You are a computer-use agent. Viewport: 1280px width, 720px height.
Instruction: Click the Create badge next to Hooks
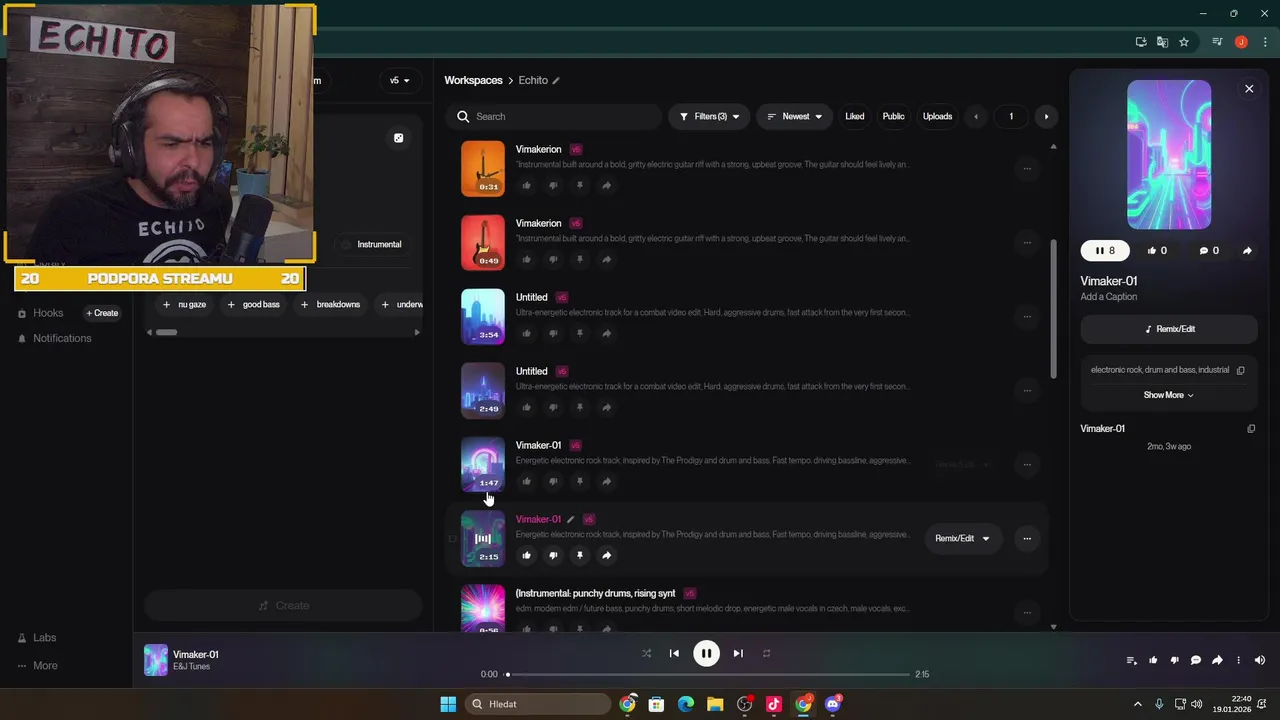[102, 313]
